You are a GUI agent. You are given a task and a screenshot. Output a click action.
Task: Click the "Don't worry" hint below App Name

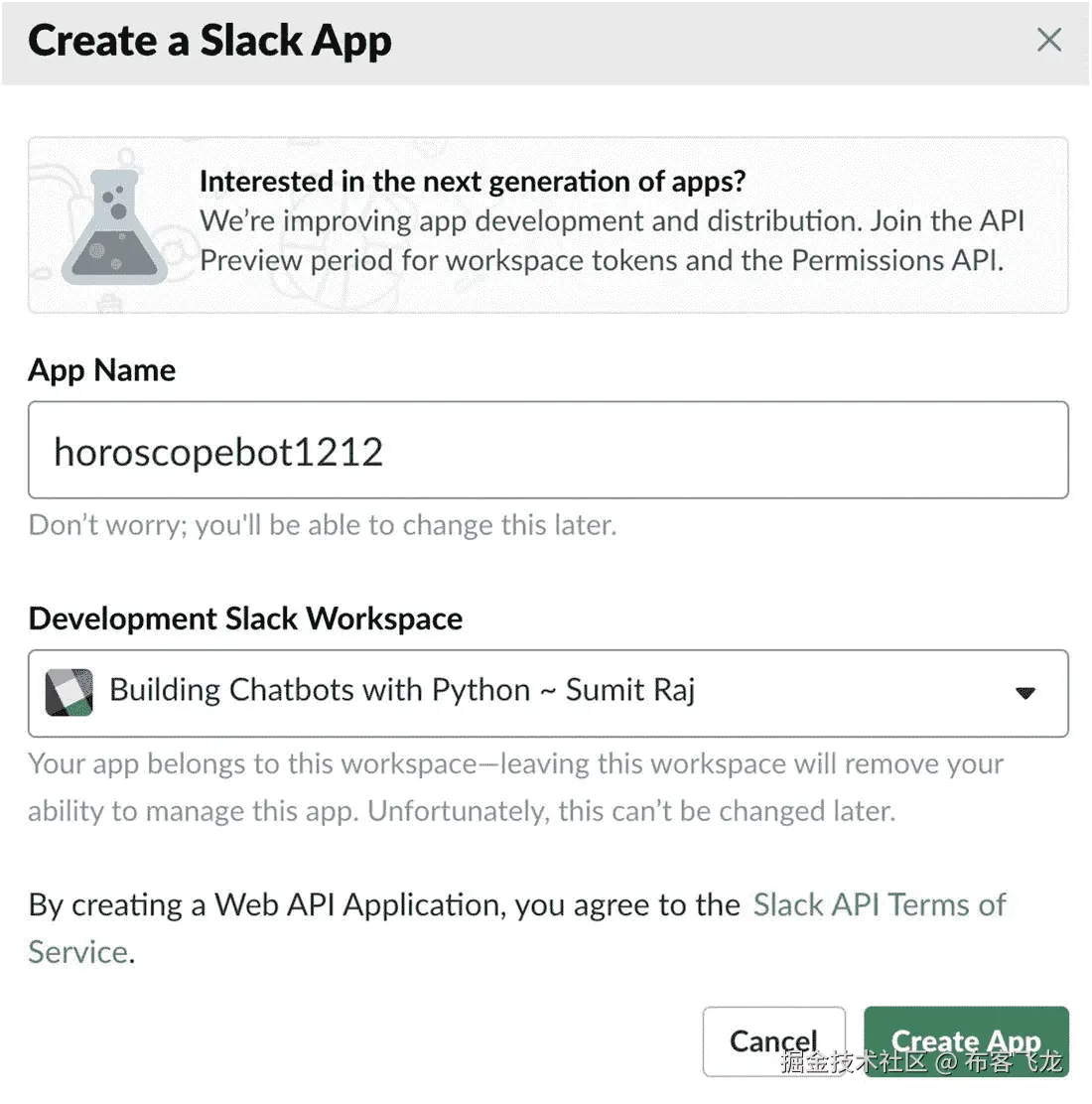323,524
